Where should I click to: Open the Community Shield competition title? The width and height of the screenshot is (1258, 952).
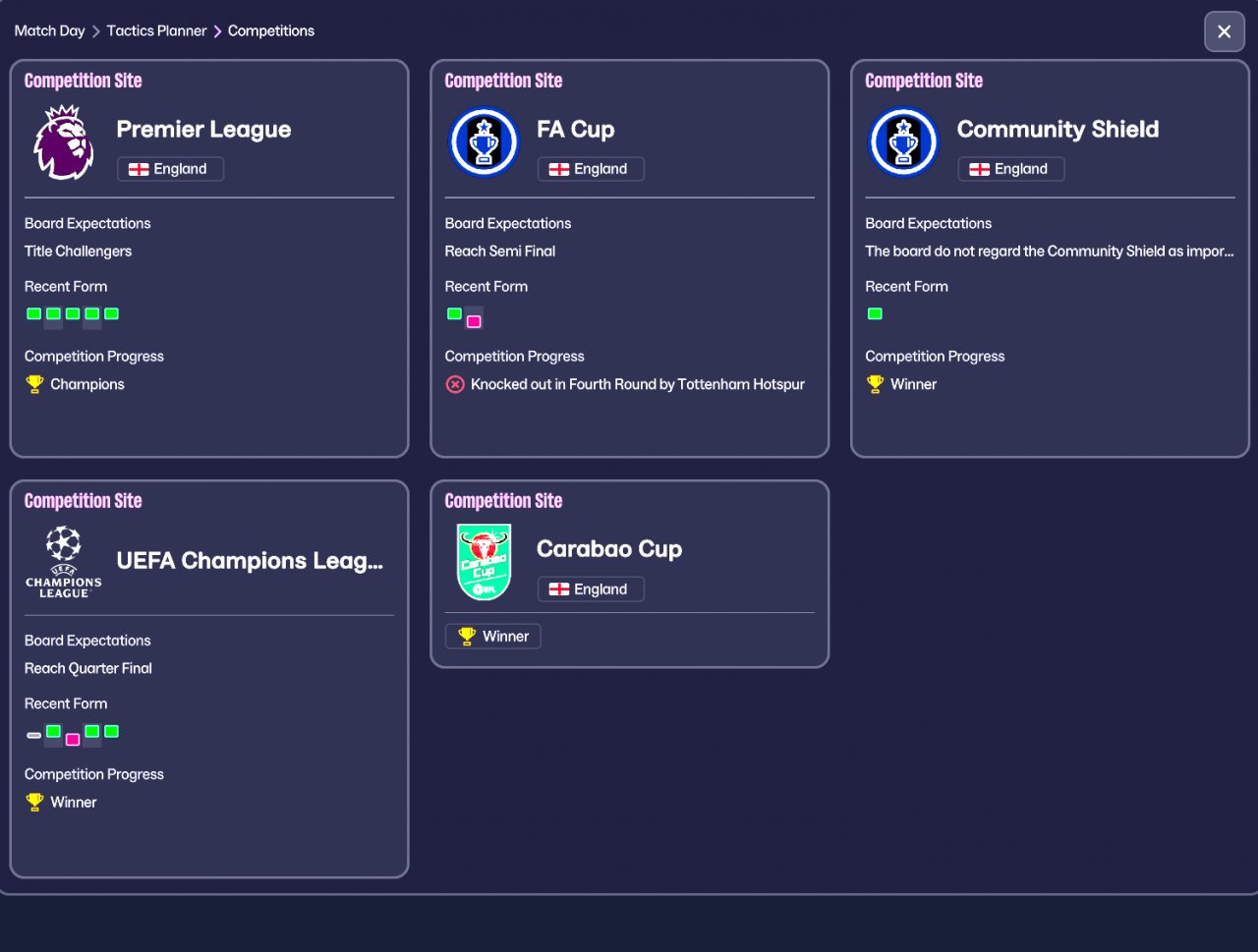click(x=1058, y=130)
